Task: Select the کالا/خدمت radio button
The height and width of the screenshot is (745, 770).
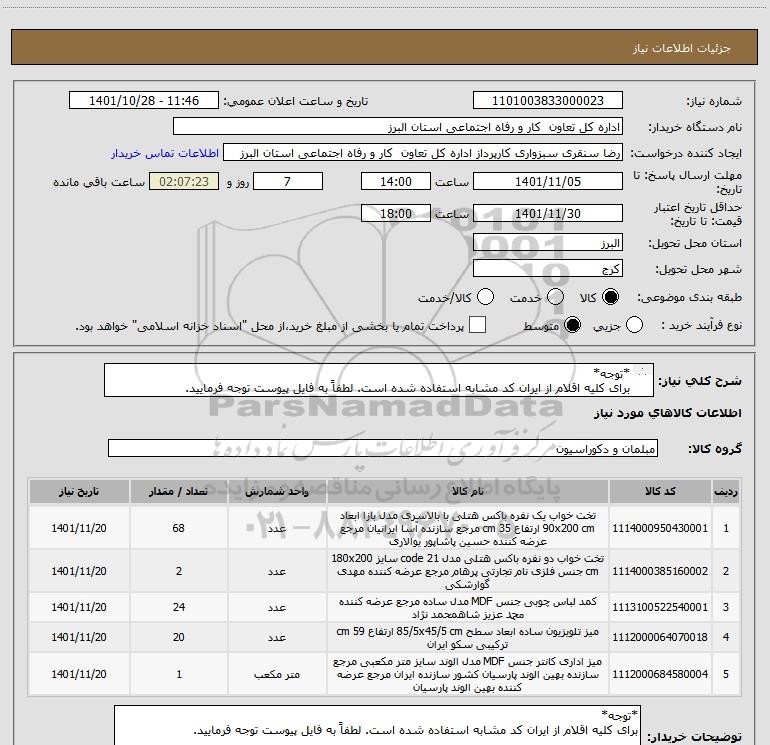Action: (x=486, y=297)
